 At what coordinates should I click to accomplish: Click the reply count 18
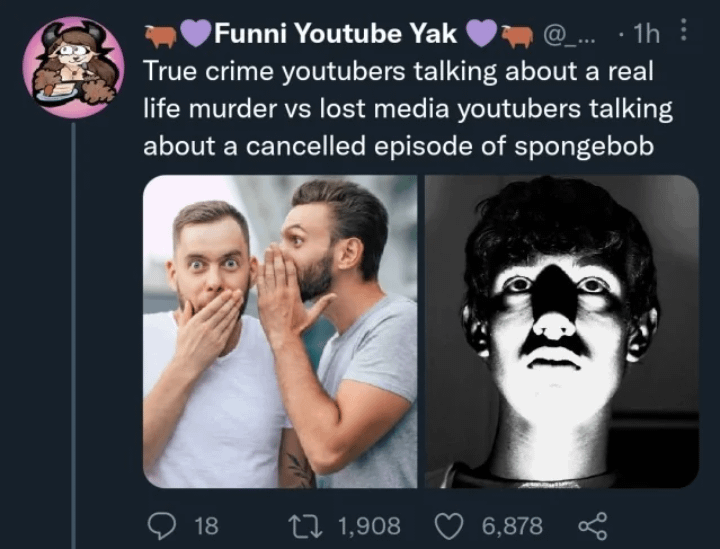pos(205,525)
